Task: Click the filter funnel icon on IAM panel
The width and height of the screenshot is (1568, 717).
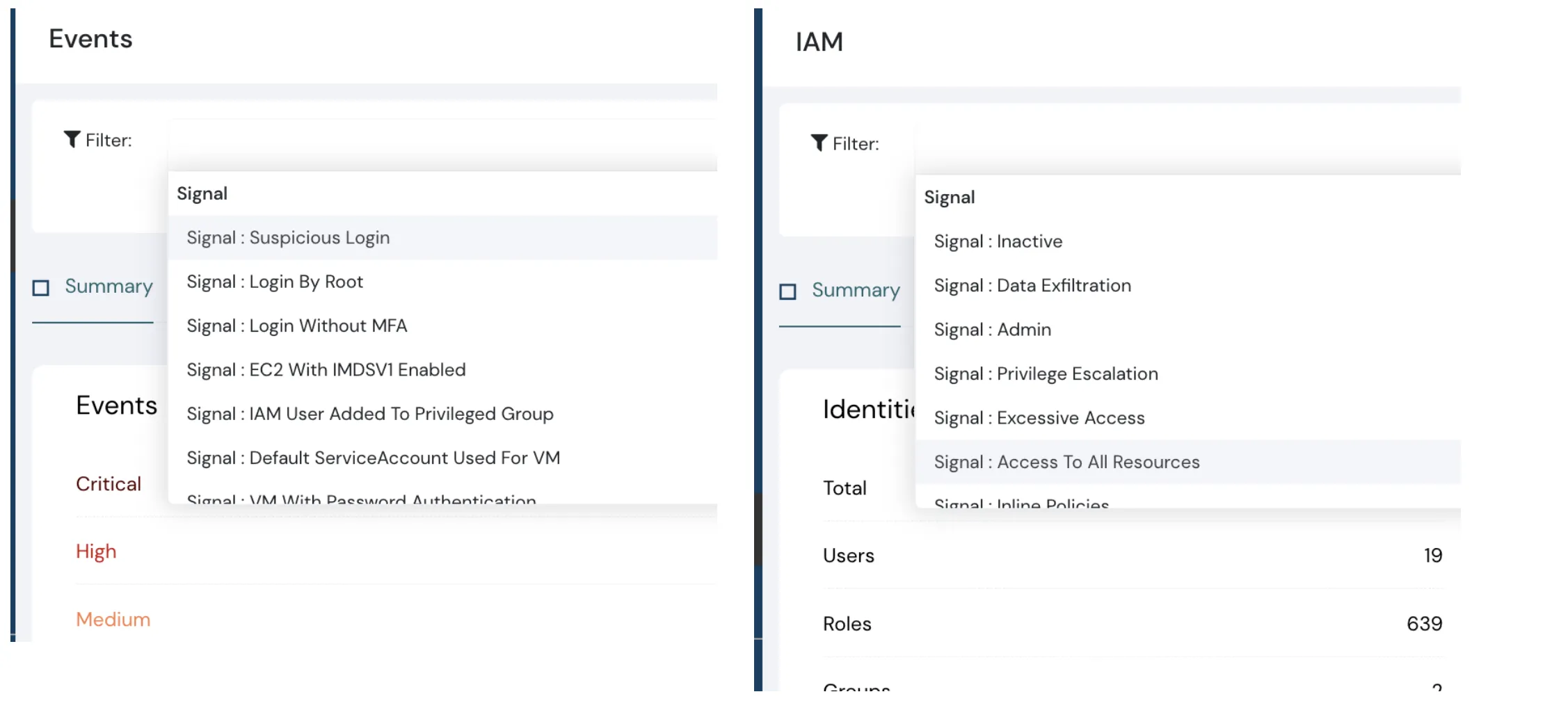Action: [x=818, y=143]
